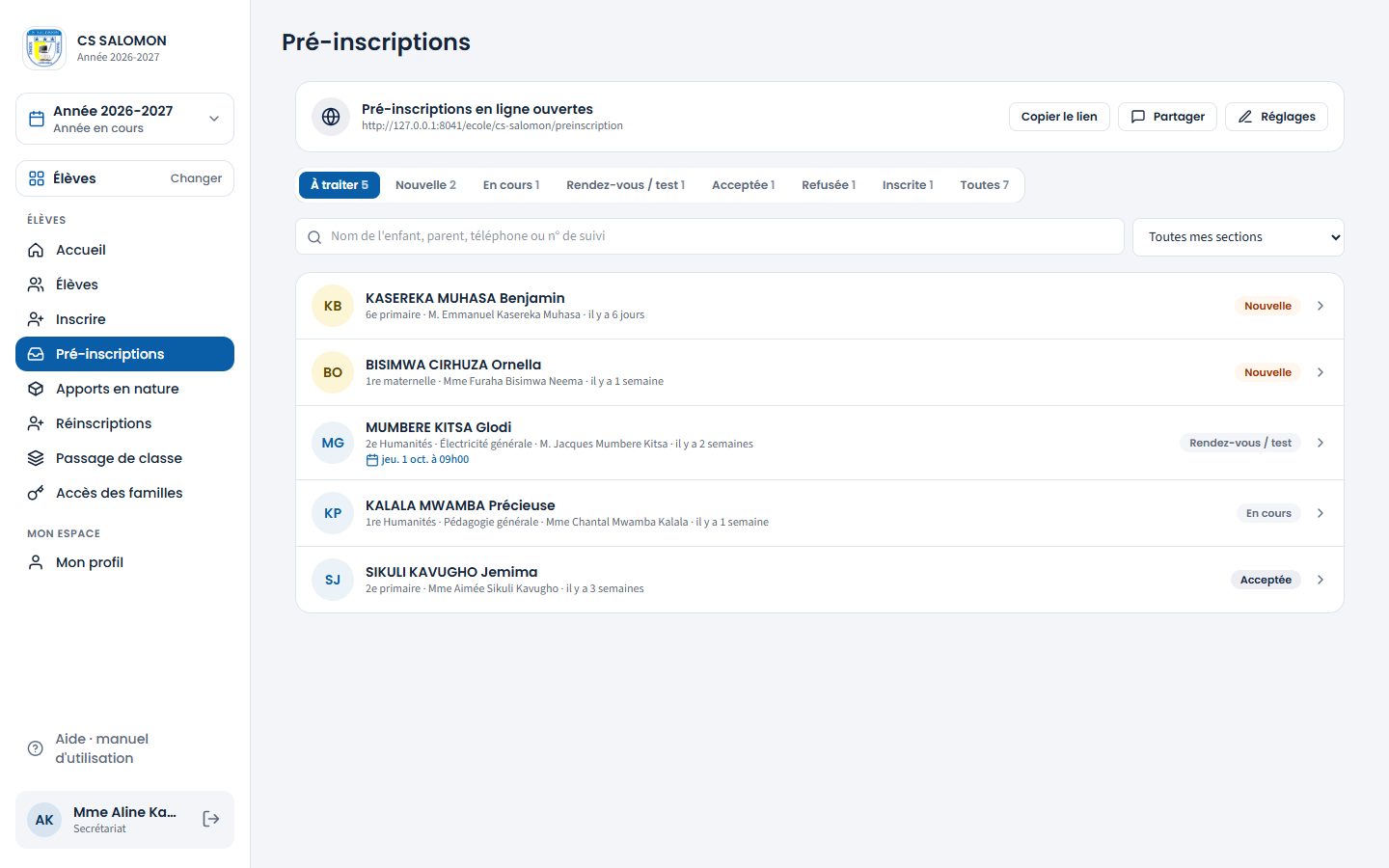Expand the Année 2026-2027 year selector
This screenshot has width=1389, height=868.
click(x=124, y=119)
